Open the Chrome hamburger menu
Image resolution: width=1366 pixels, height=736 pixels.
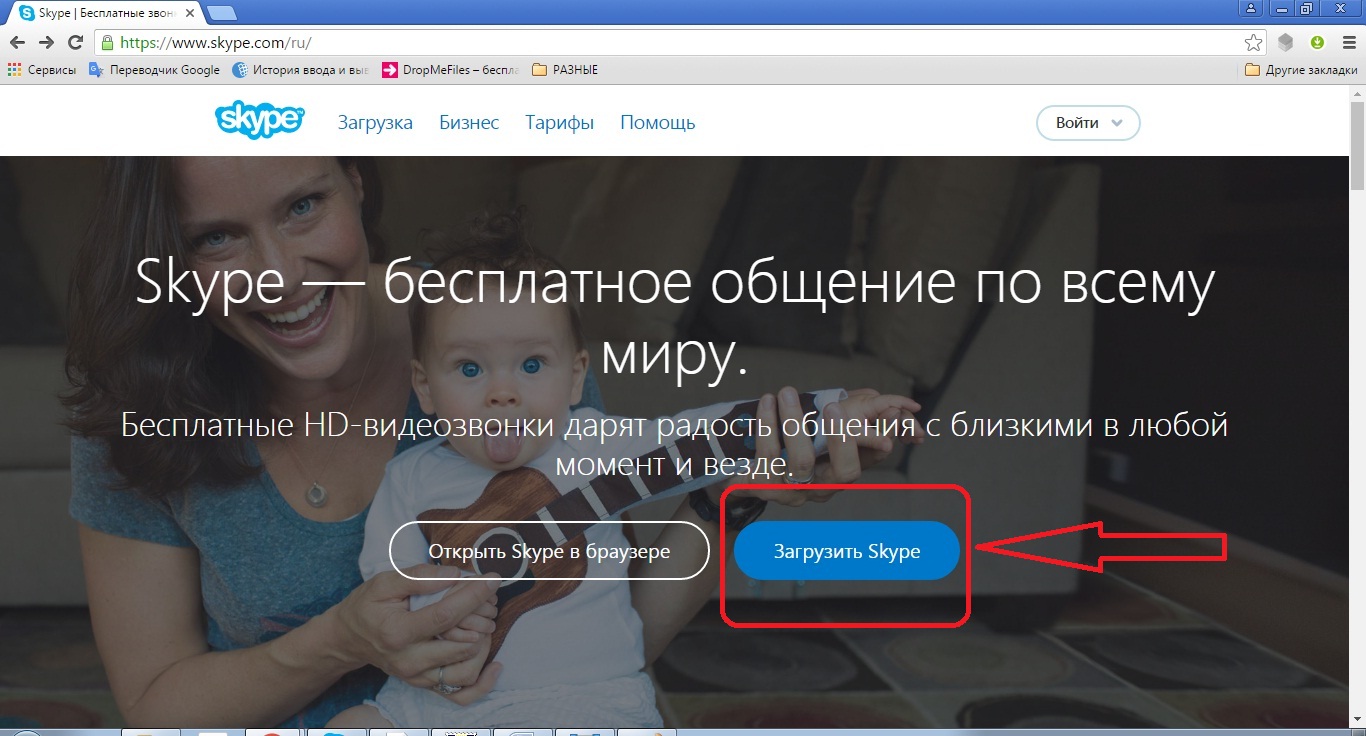click(1346, 43)
